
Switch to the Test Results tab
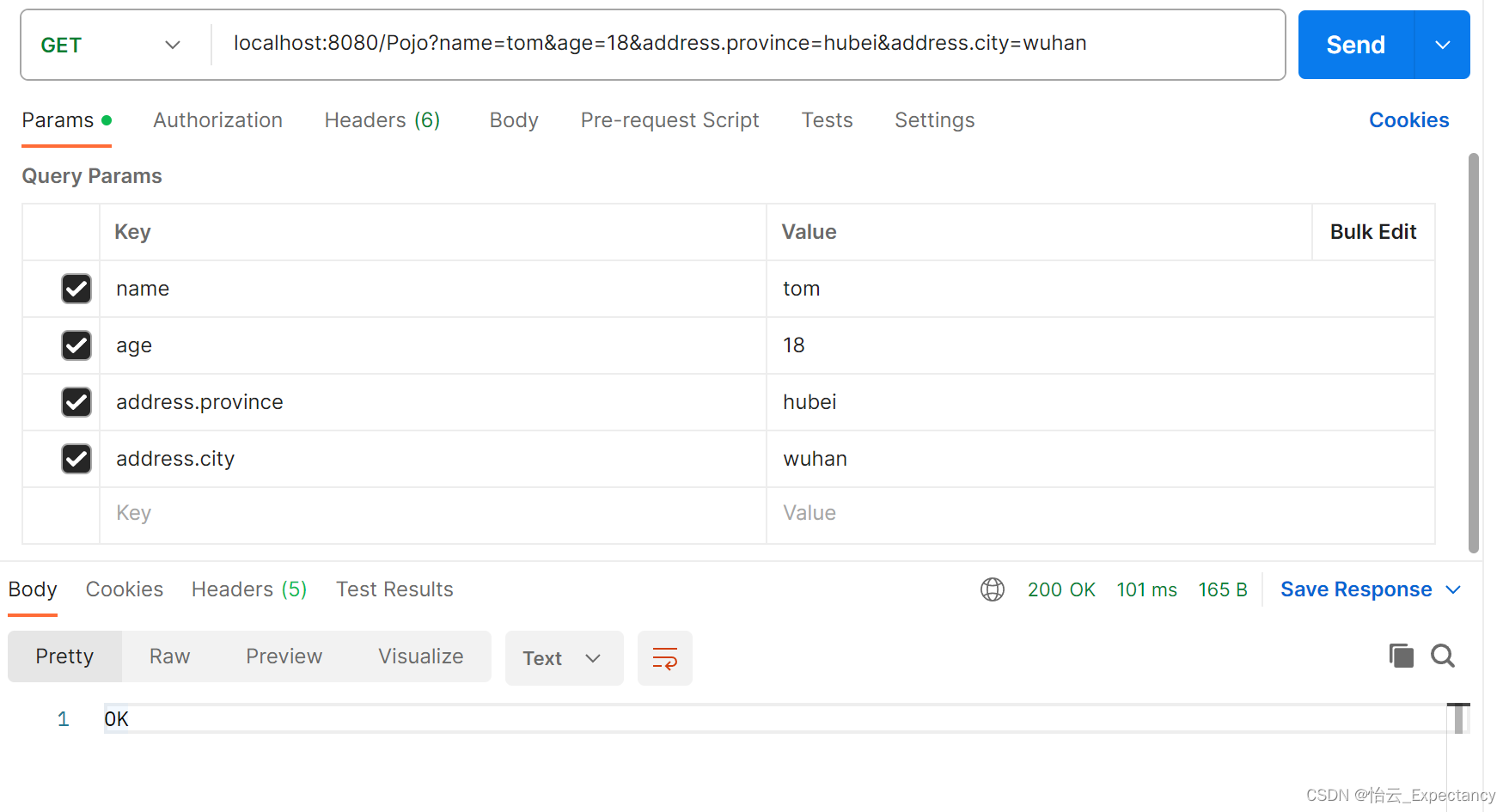pyautogui.click(x=394, y=589)
